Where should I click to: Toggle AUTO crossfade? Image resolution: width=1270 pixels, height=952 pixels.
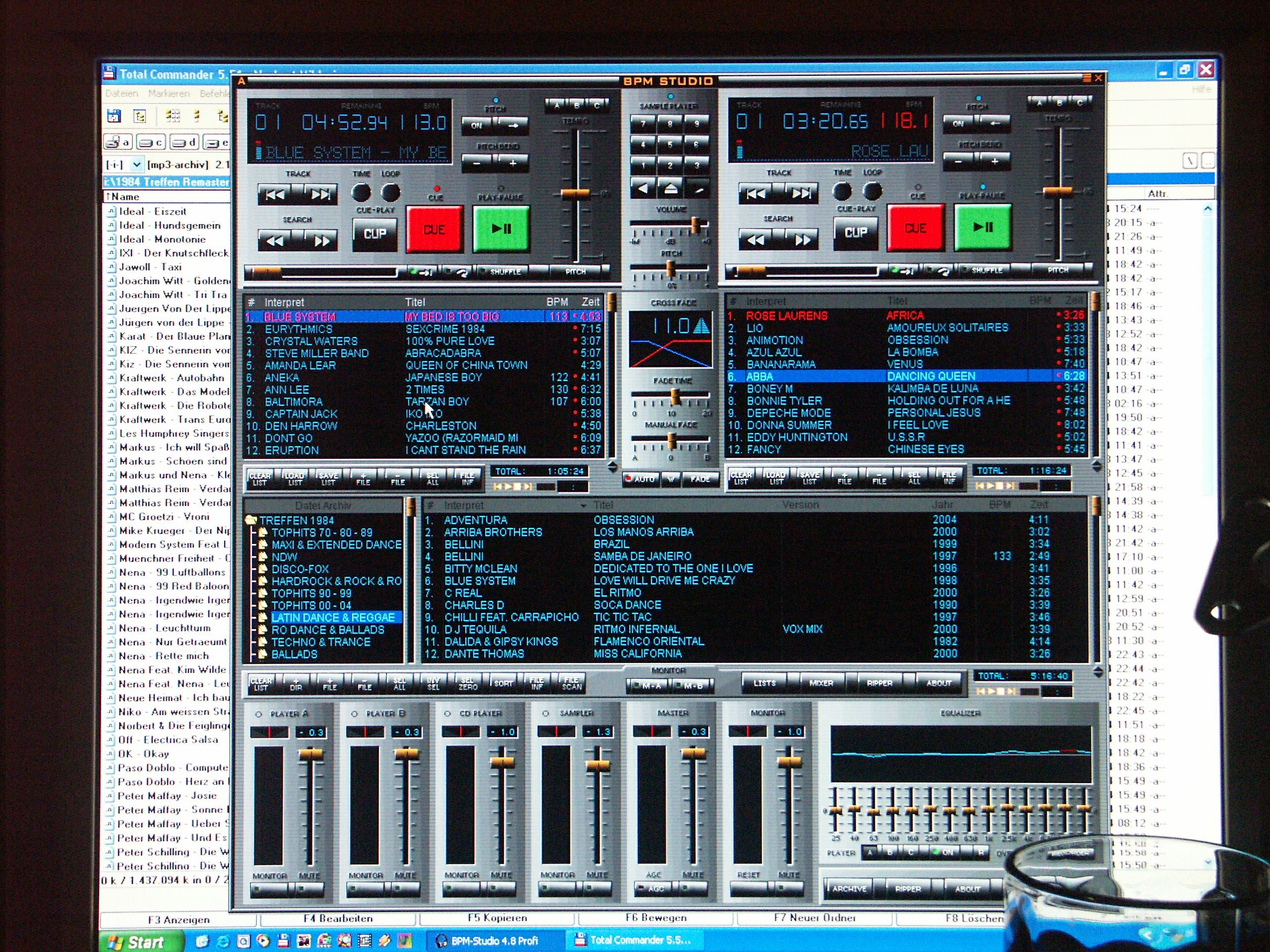[x=641, y=479]
